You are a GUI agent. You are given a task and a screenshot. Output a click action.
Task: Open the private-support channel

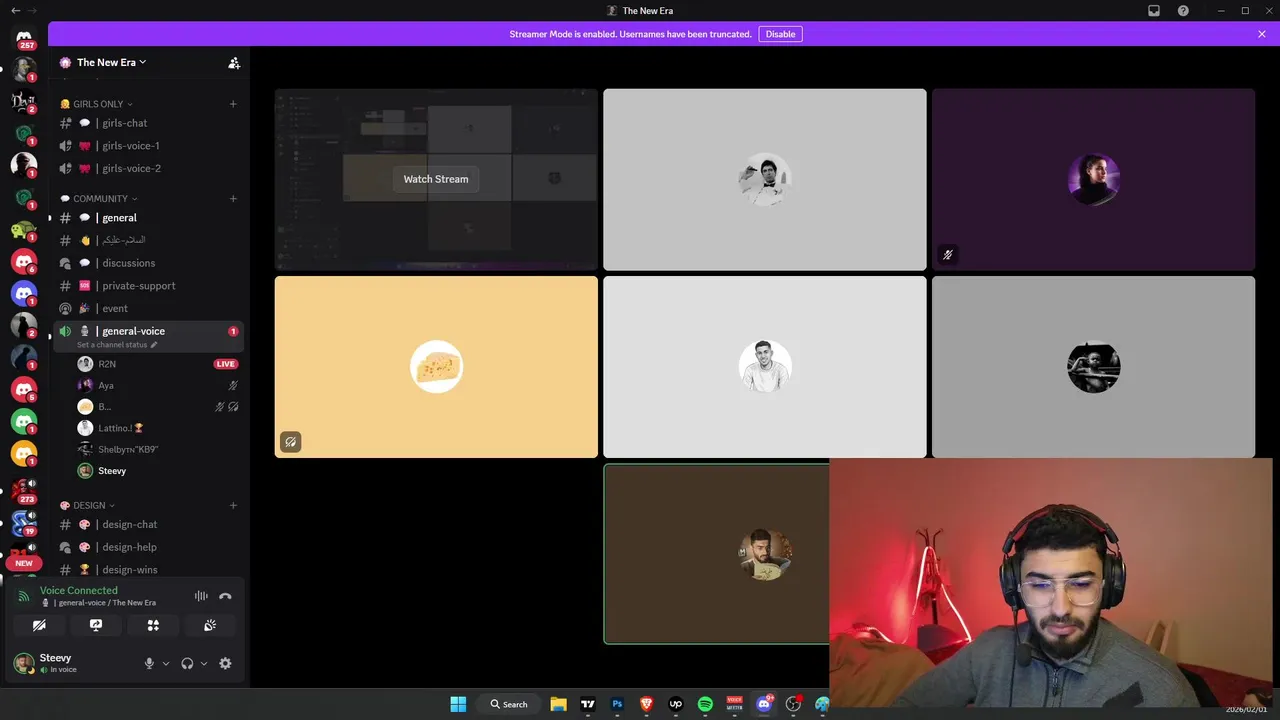tap(148, 286)
